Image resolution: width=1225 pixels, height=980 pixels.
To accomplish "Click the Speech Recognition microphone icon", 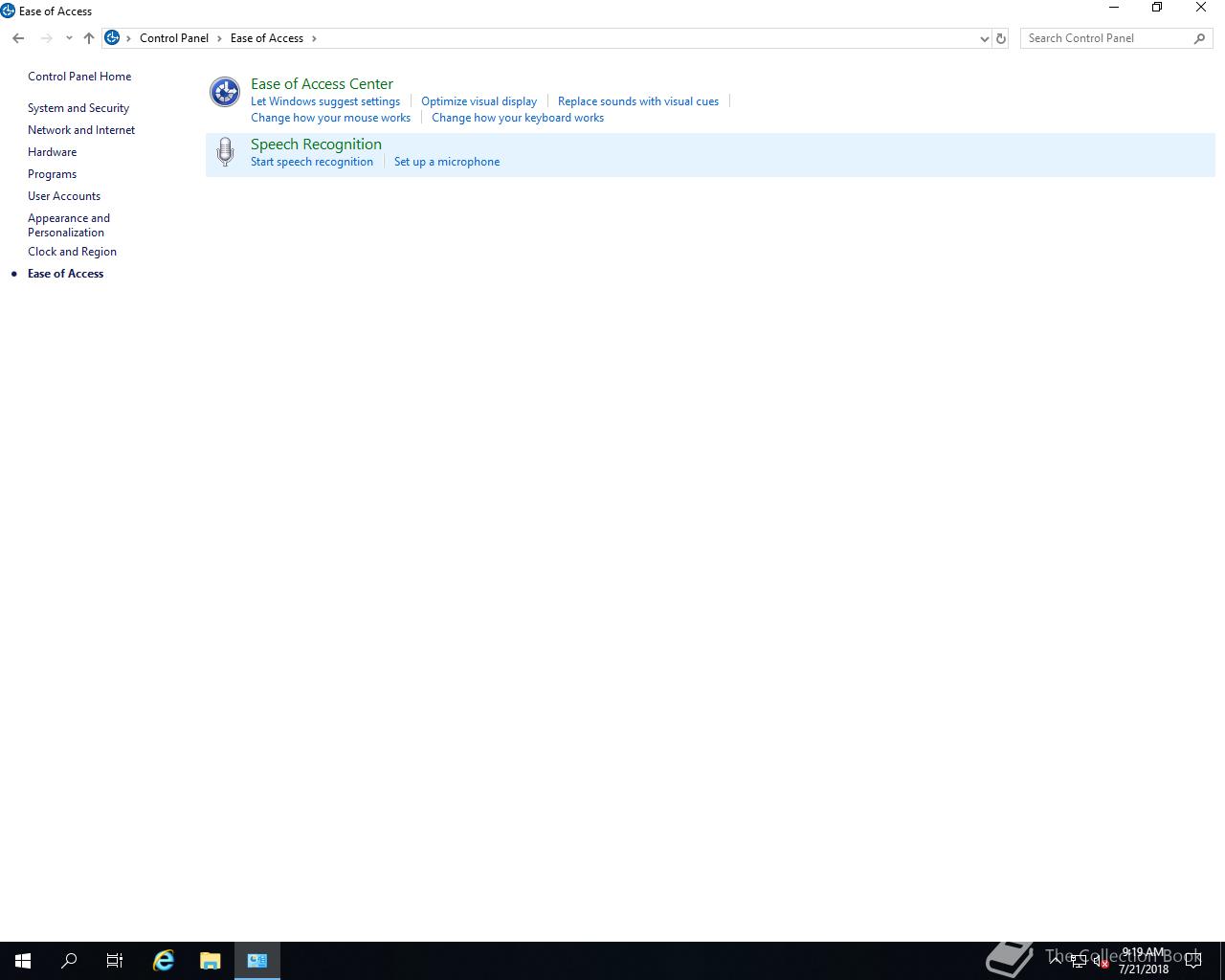I will coord(225,152).
